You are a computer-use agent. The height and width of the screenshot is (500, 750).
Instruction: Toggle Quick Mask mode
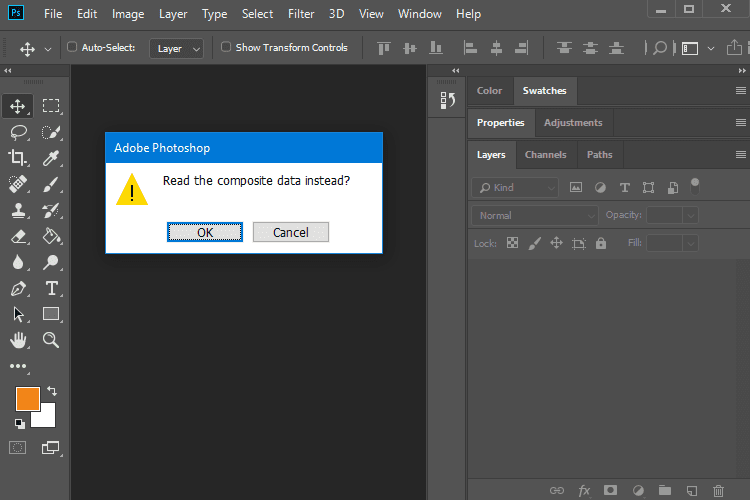(x=18, y=448)
